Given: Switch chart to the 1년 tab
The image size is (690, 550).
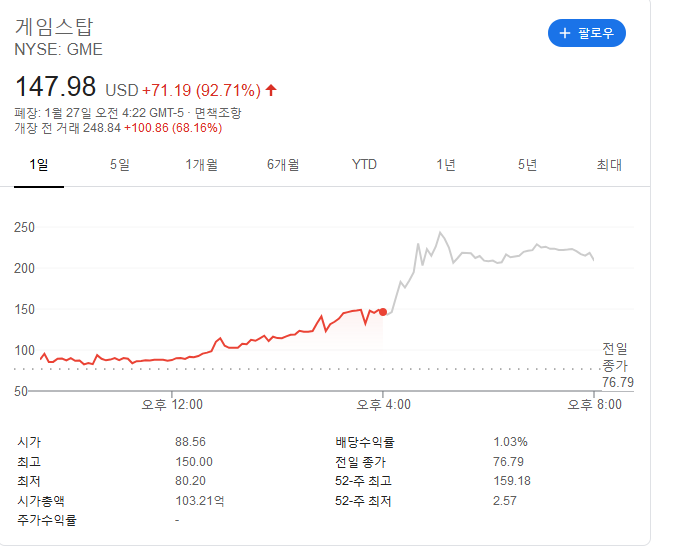Looking at the screenshot, I should point(446,165).
